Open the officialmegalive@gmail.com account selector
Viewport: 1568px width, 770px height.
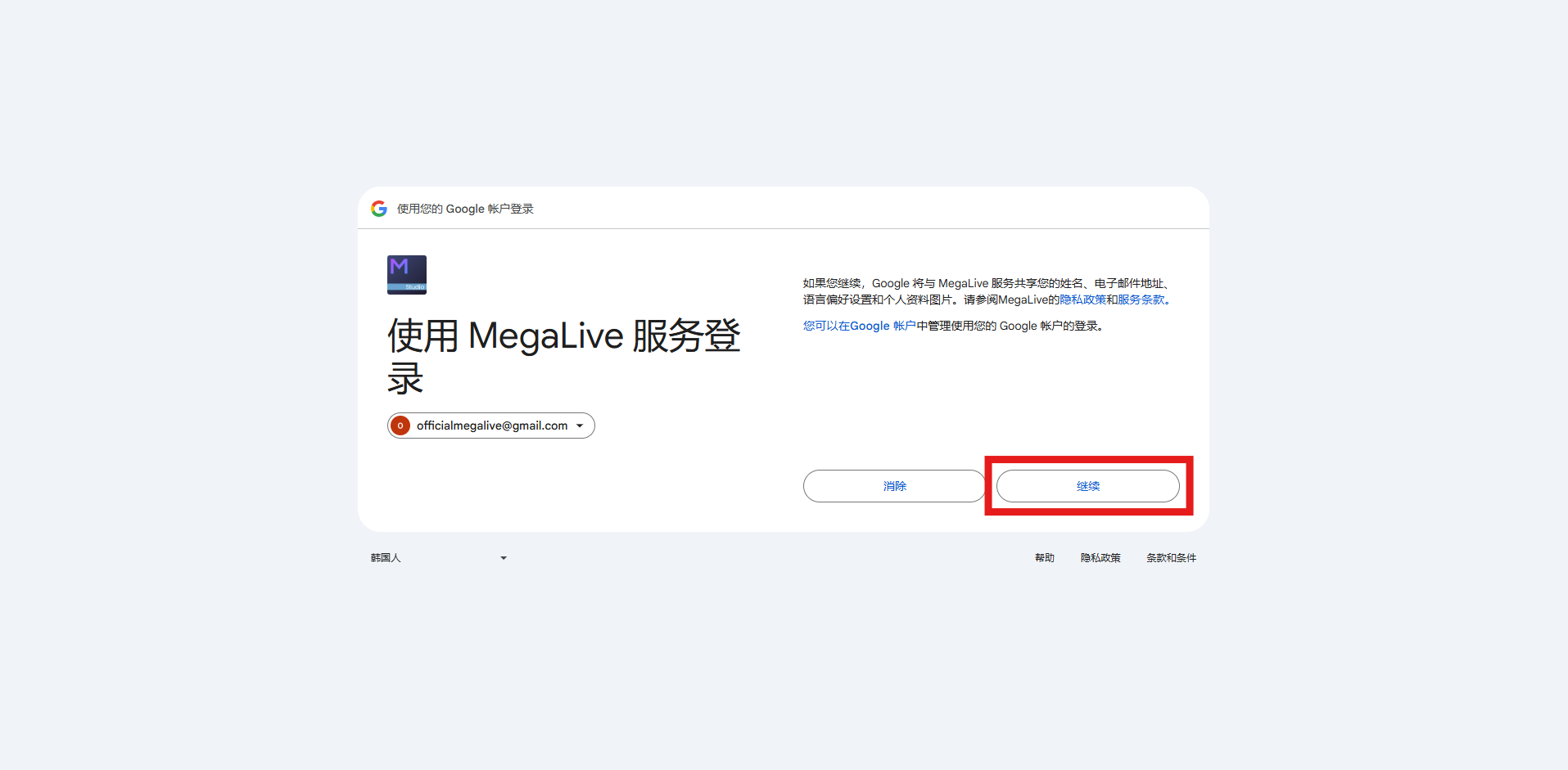click(x=491, y=426)
